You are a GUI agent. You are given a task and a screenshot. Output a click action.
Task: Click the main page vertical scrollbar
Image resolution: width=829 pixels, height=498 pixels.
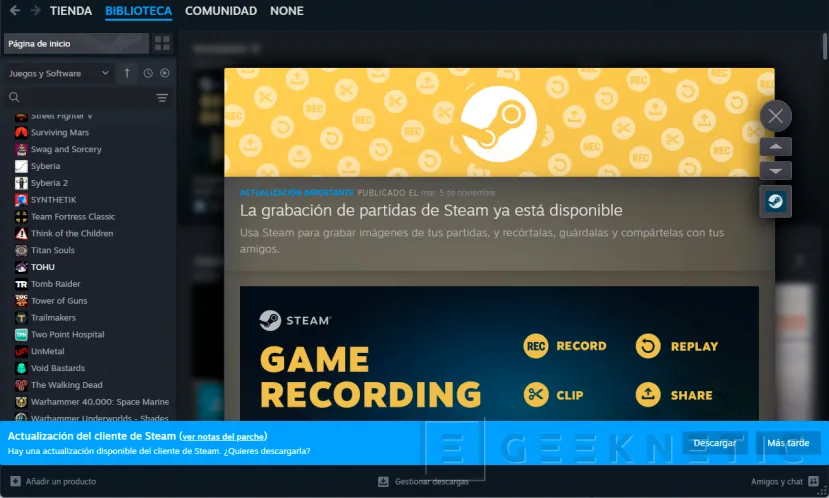click(x=825, y=47)
